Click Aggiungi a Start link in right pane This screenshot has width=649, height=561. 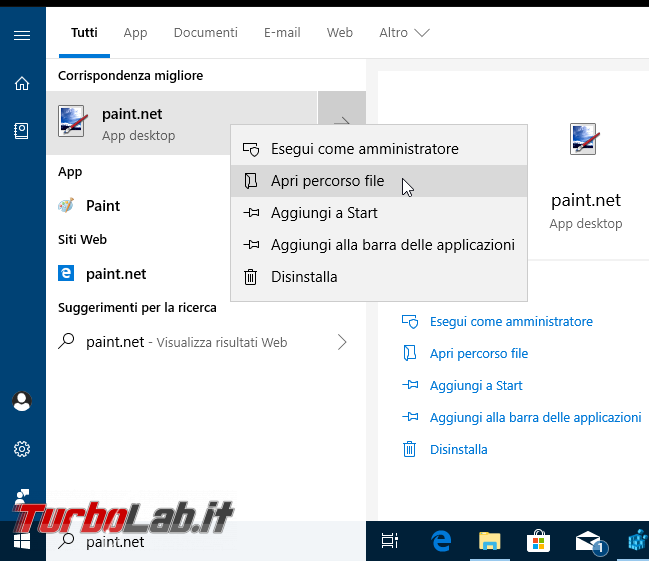(x=476, y=385)
